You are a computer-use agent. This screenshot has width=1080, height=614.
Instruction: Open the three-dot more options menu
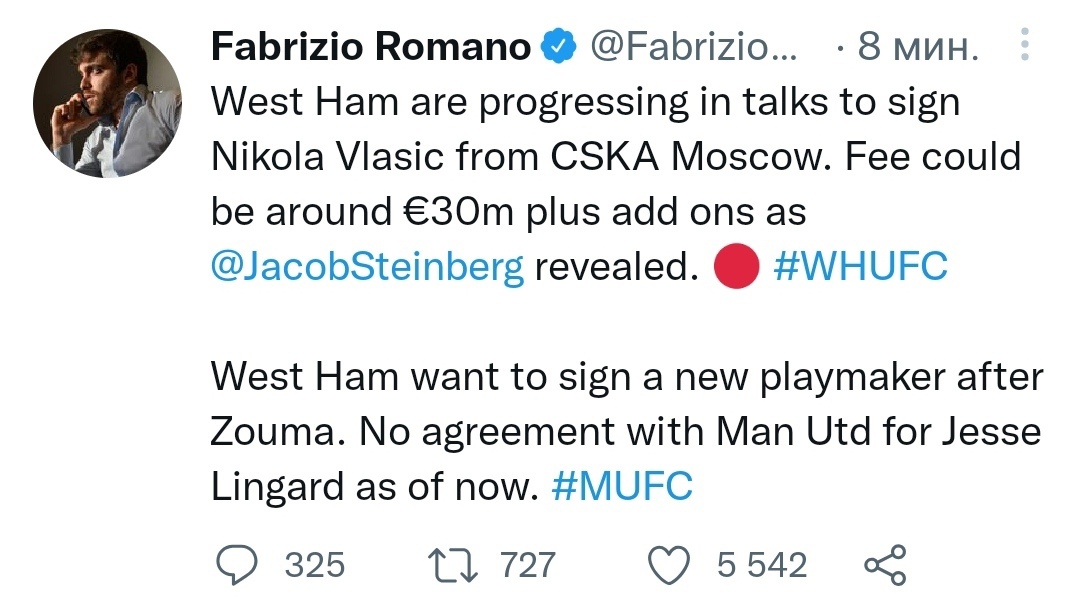coord(1025,45)
